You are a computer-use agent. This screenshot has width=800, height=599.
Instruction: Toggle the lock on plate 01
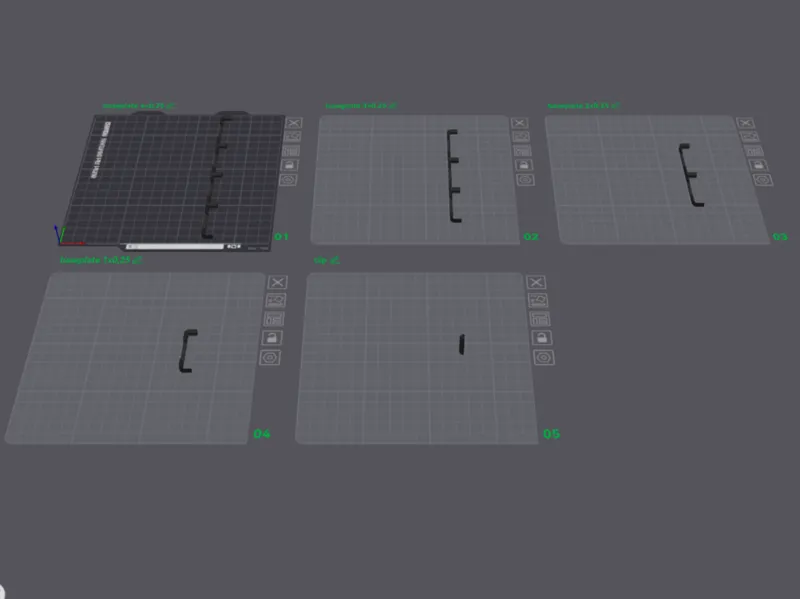coord(289,165)
